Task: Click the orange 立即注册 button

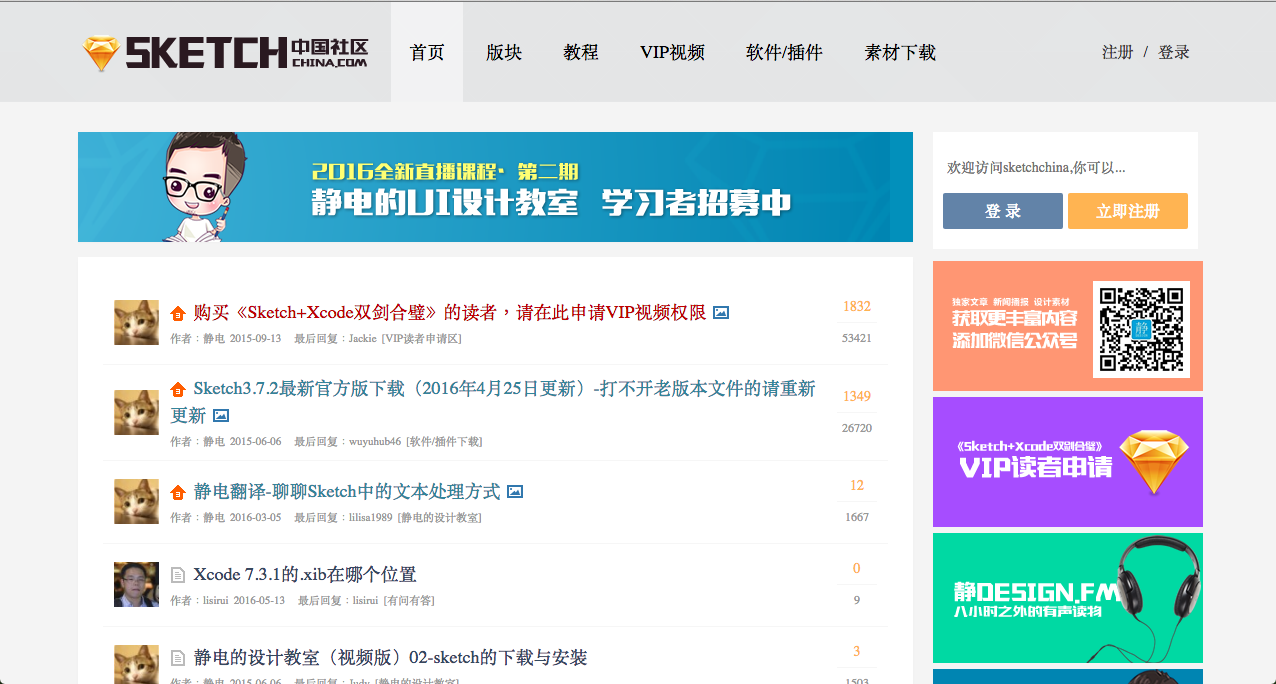Action: [x=1128, y=211]
